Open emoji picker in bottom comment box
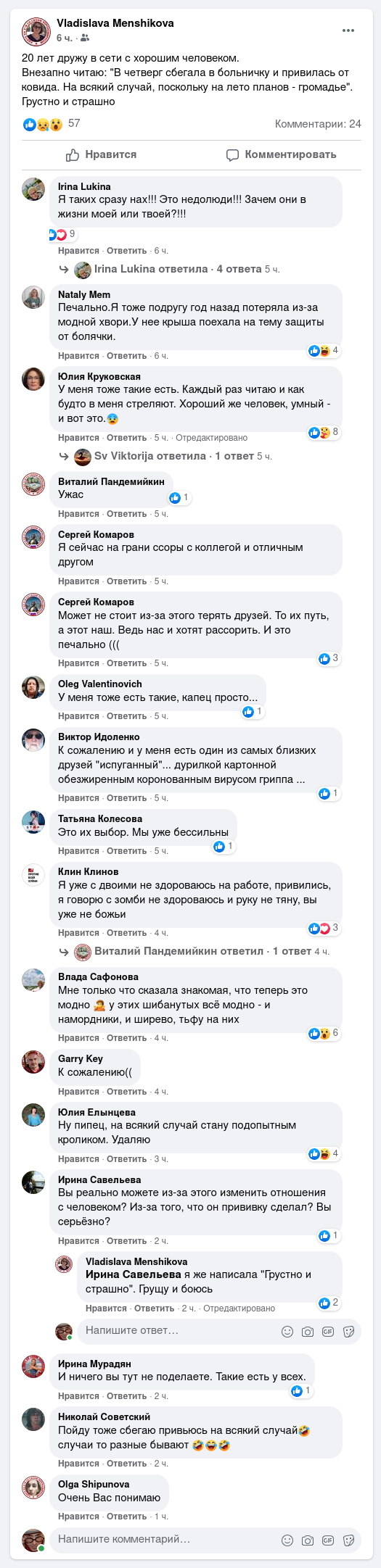 287,1540
